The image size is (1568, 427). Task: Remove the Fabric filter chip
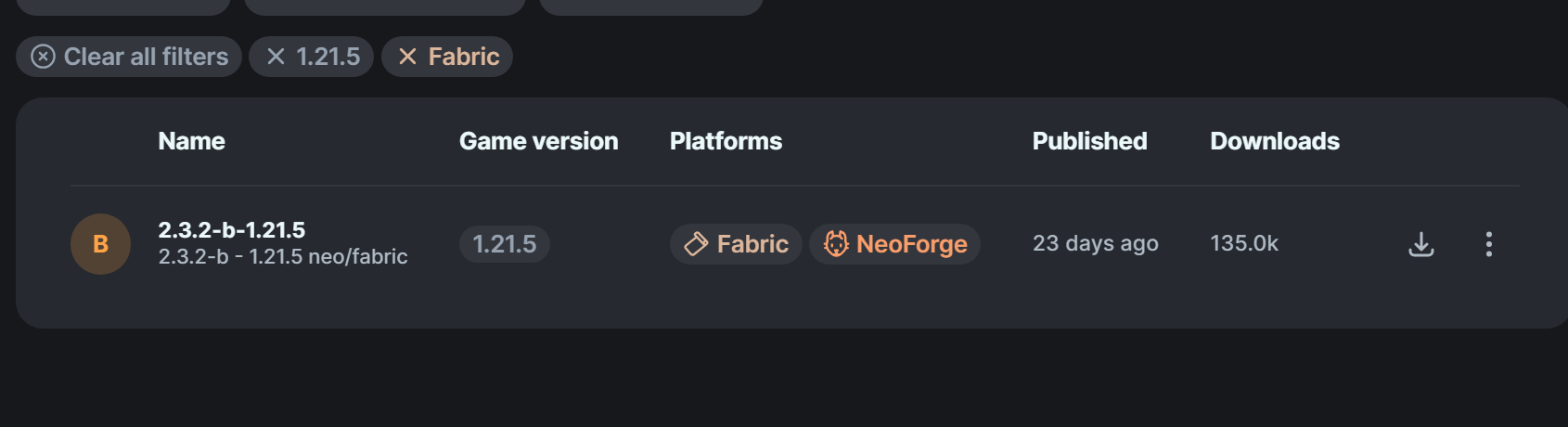(x=447, y=57)
